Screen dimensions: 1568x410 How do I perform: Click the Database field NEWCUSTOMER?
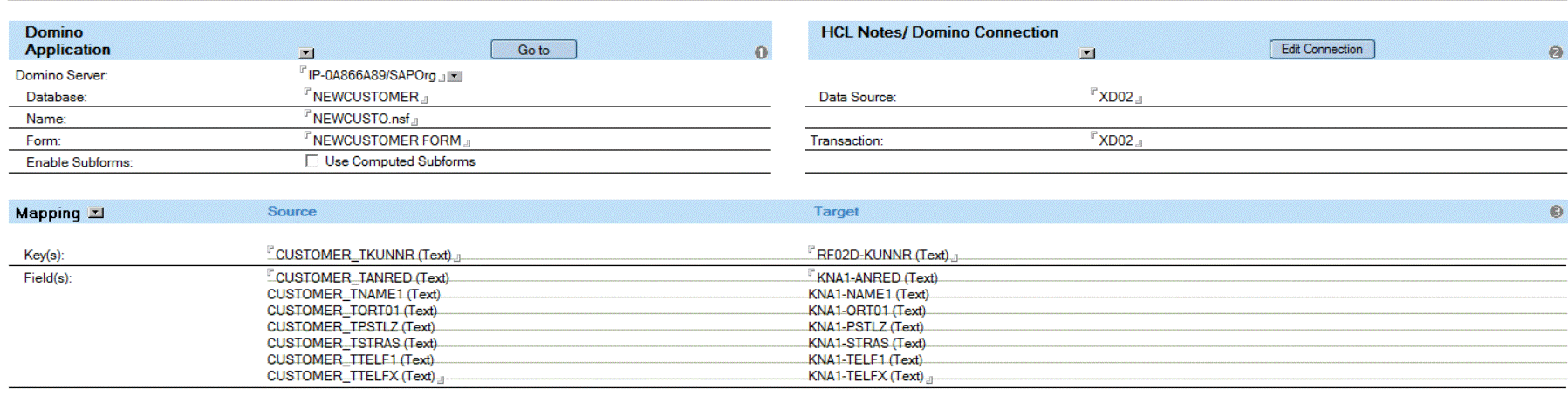coord(366,97)
